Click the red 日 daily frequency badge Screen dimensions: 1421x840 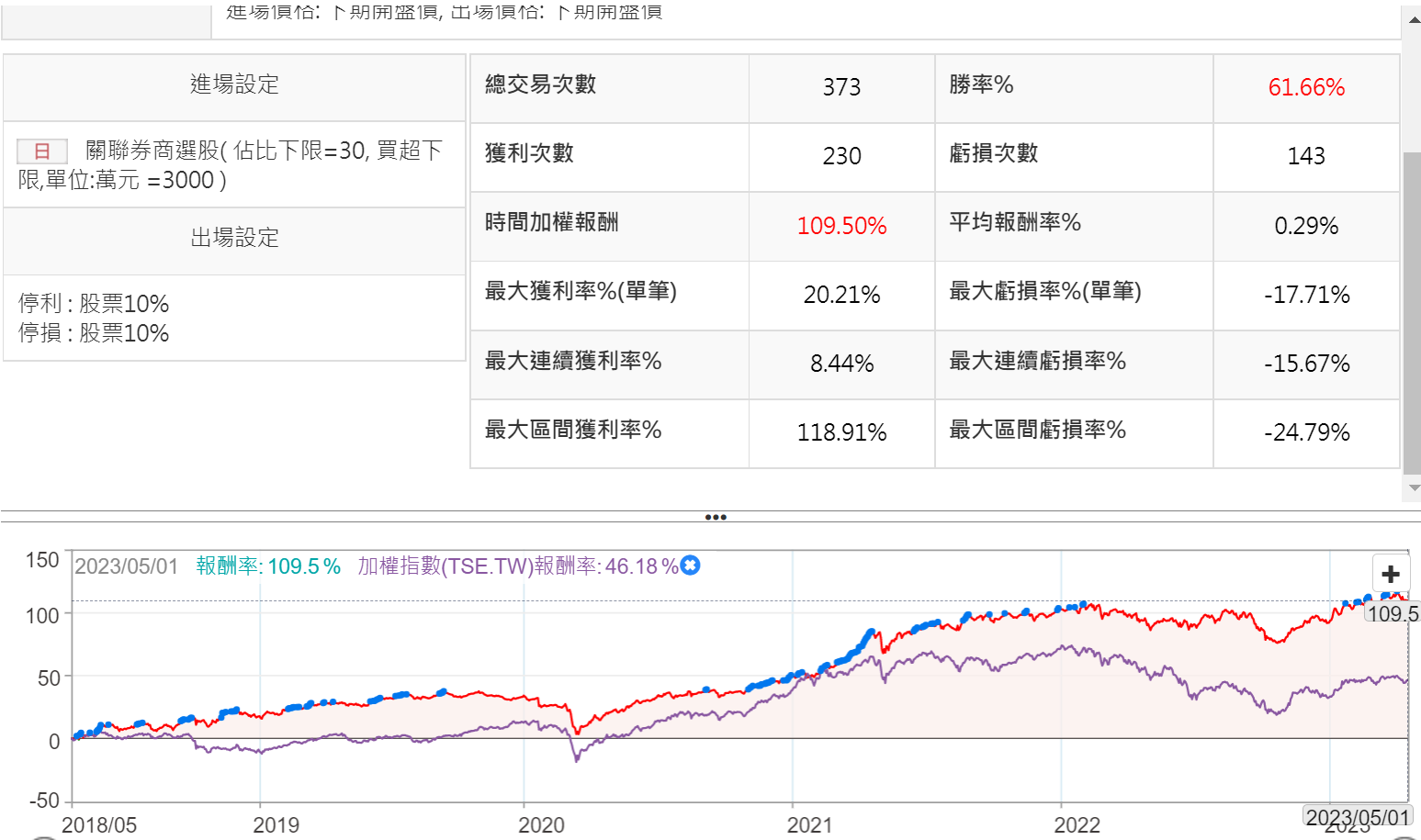[42, 151]
